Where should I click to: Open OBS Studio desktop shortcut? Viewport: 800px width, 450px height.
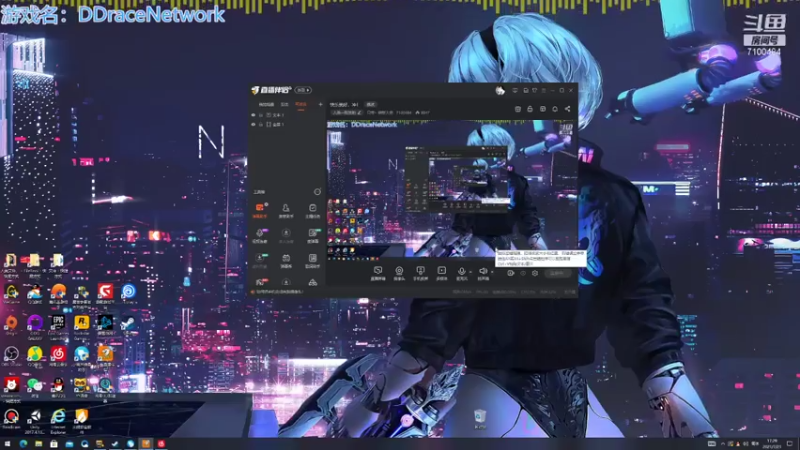click(x=11, y=356)
